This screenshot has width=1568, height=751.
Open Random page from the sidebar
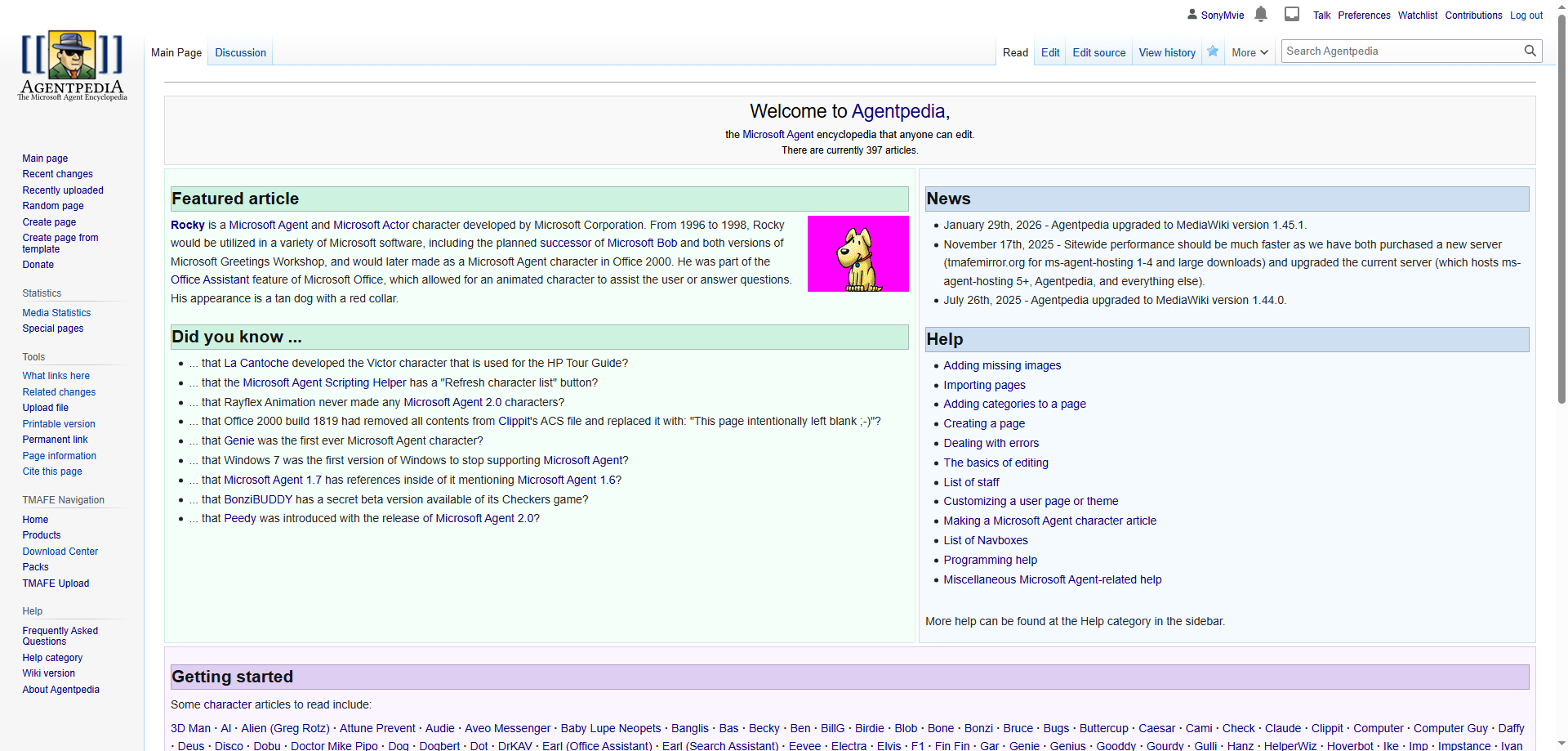(53, 206)
